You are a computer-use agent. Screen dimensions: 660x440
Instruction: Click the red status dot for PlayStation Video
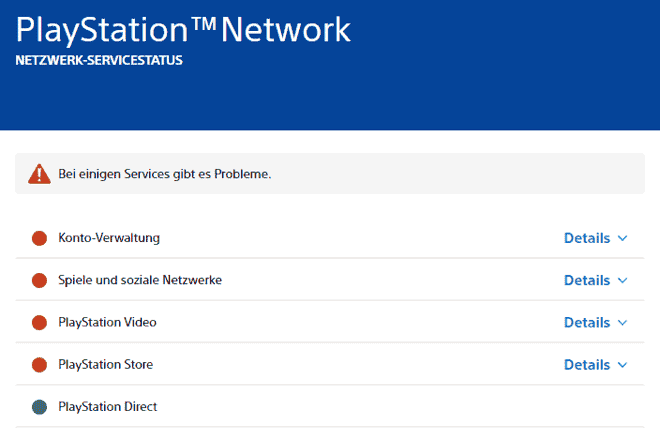(x=40, y=322)
